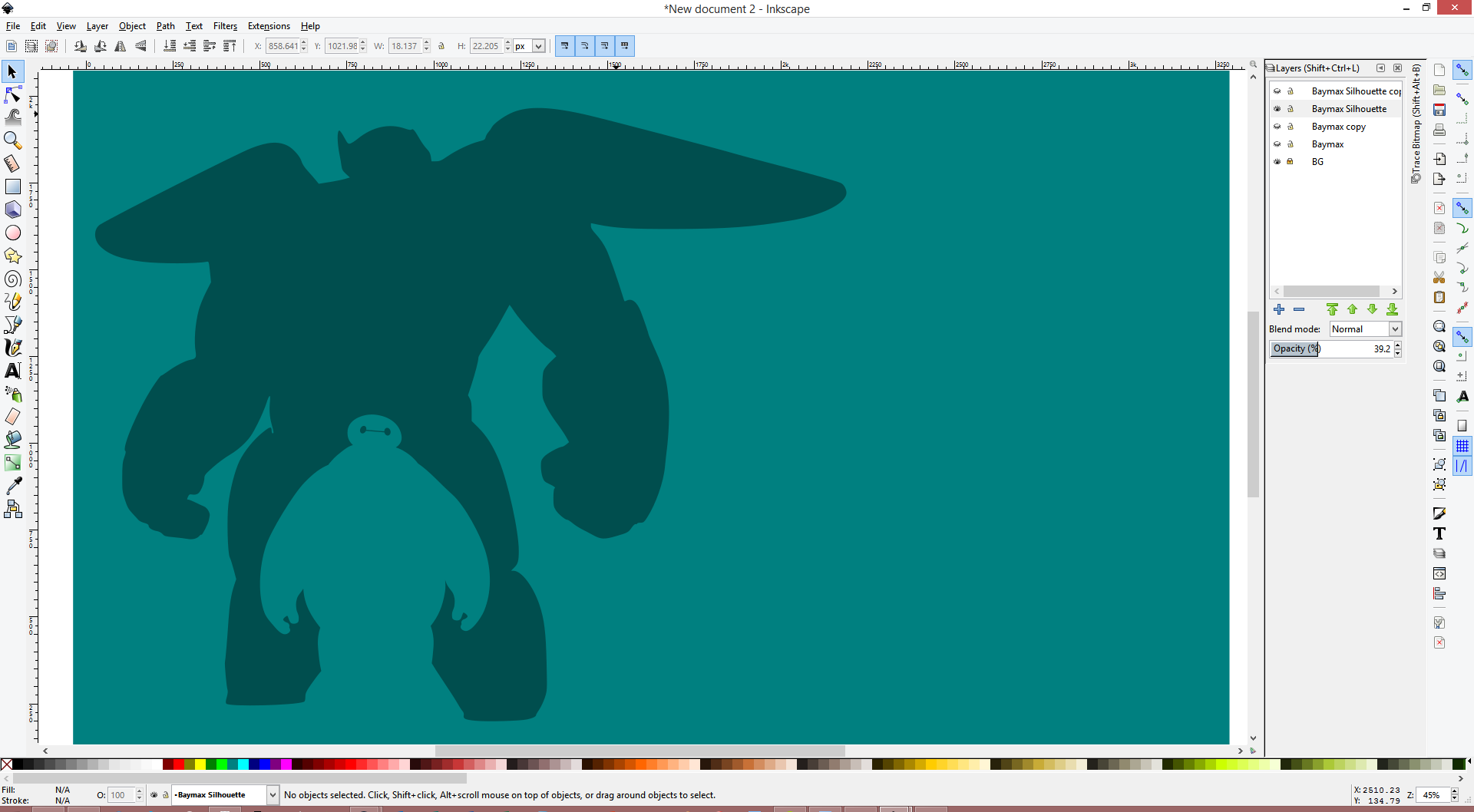Increase layer opacity stepper
1474x812 pixels.
[1398, 345]
